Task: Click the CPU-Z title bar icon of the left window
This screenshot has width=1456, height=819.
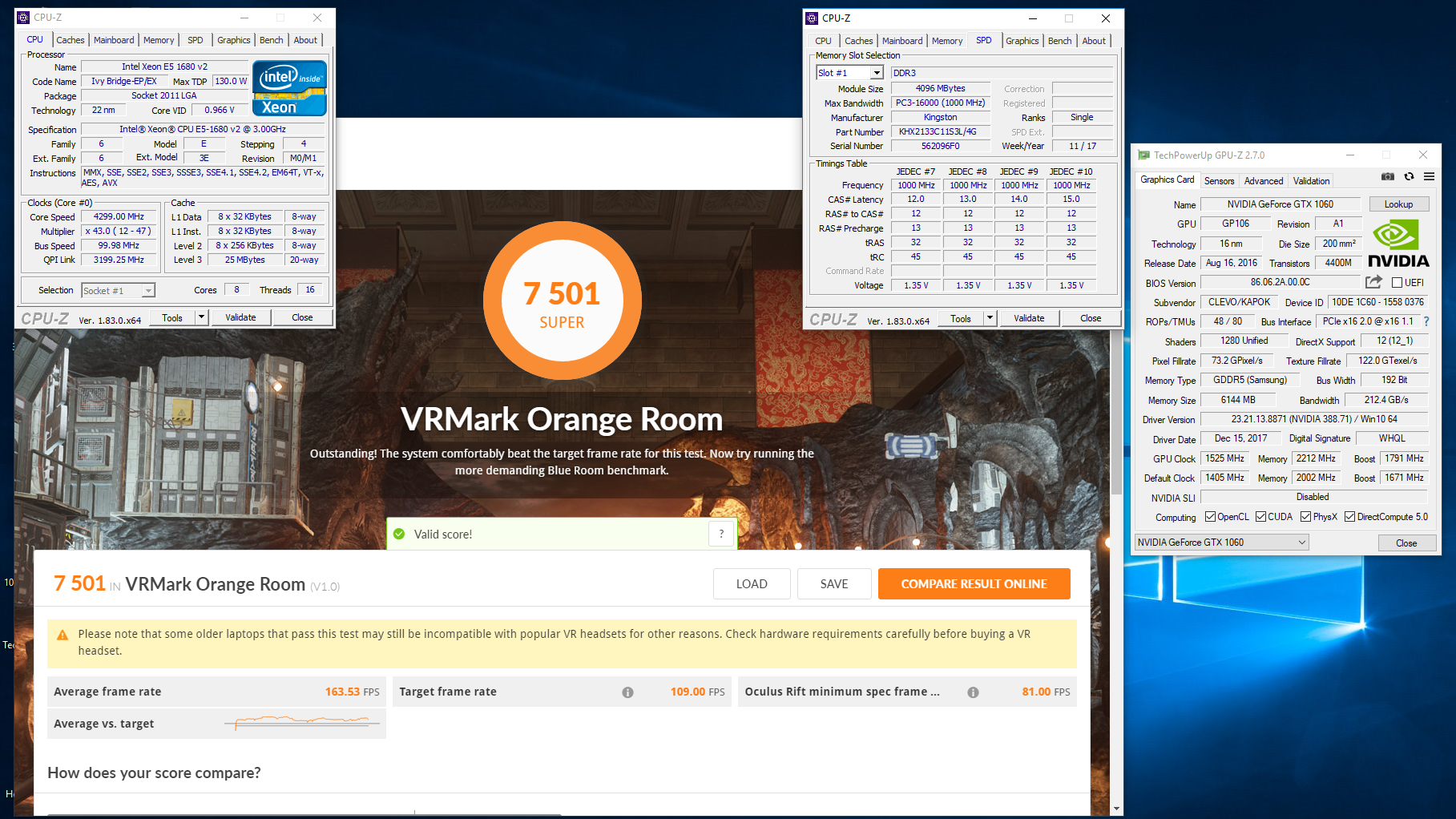Action: point(23,18)
